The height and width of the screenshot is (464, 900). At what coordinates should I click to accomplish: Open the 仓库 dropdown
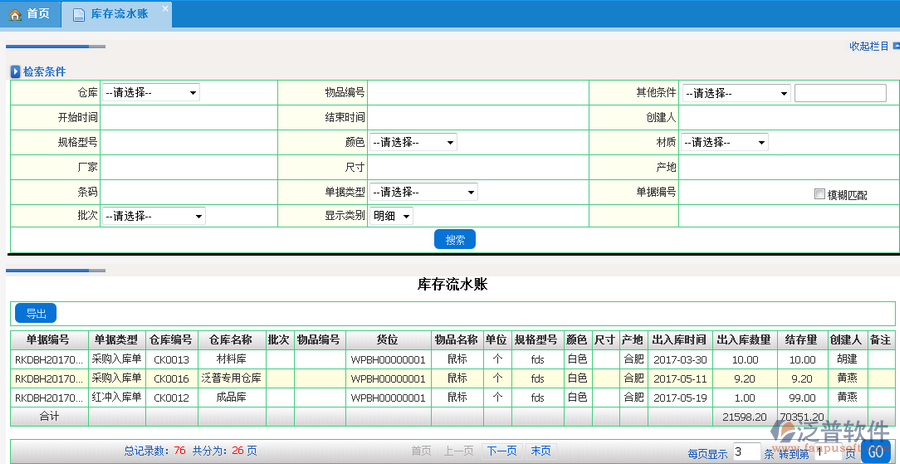(151, 93)
